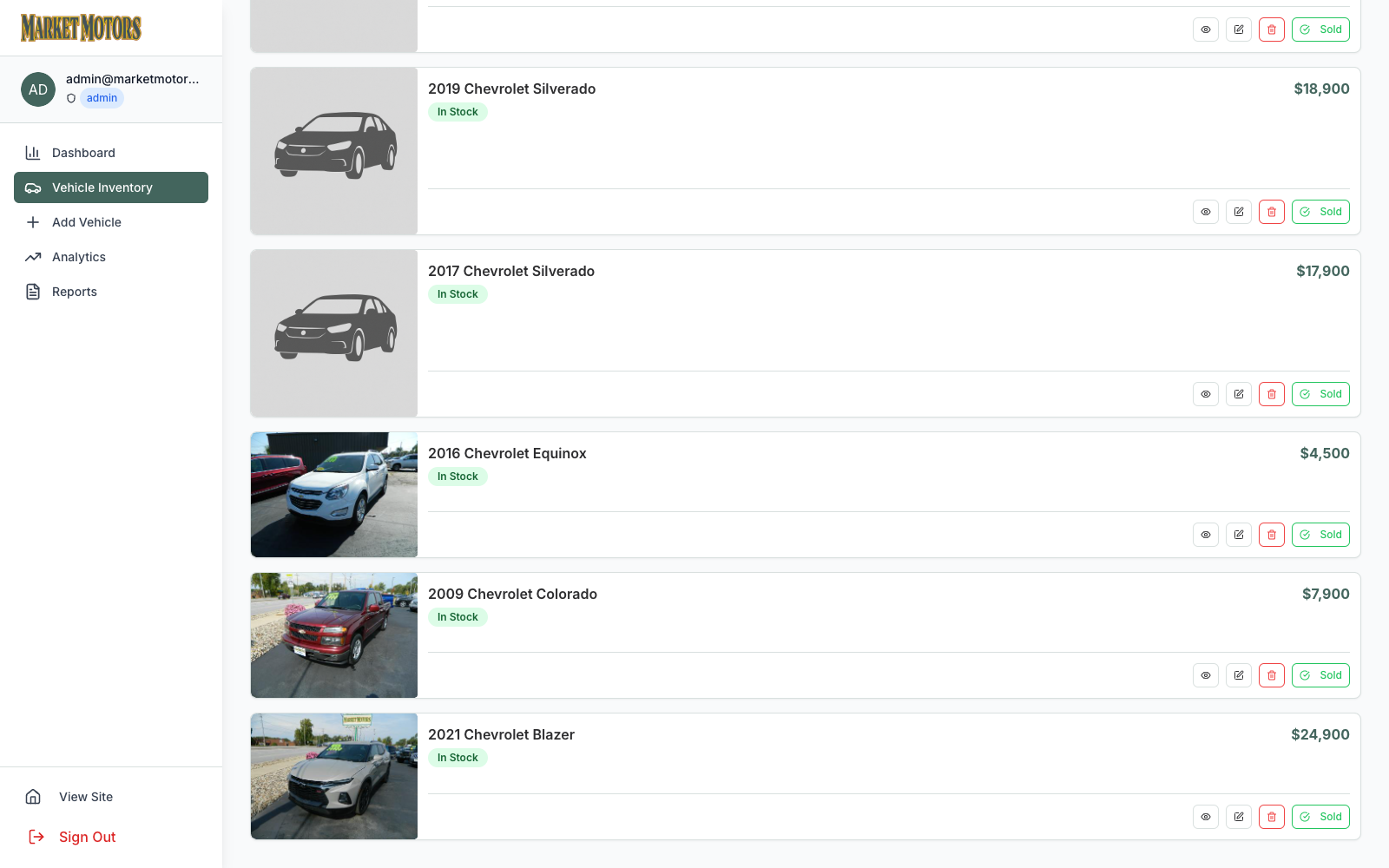Click the AD user avatar

point(38,89)
